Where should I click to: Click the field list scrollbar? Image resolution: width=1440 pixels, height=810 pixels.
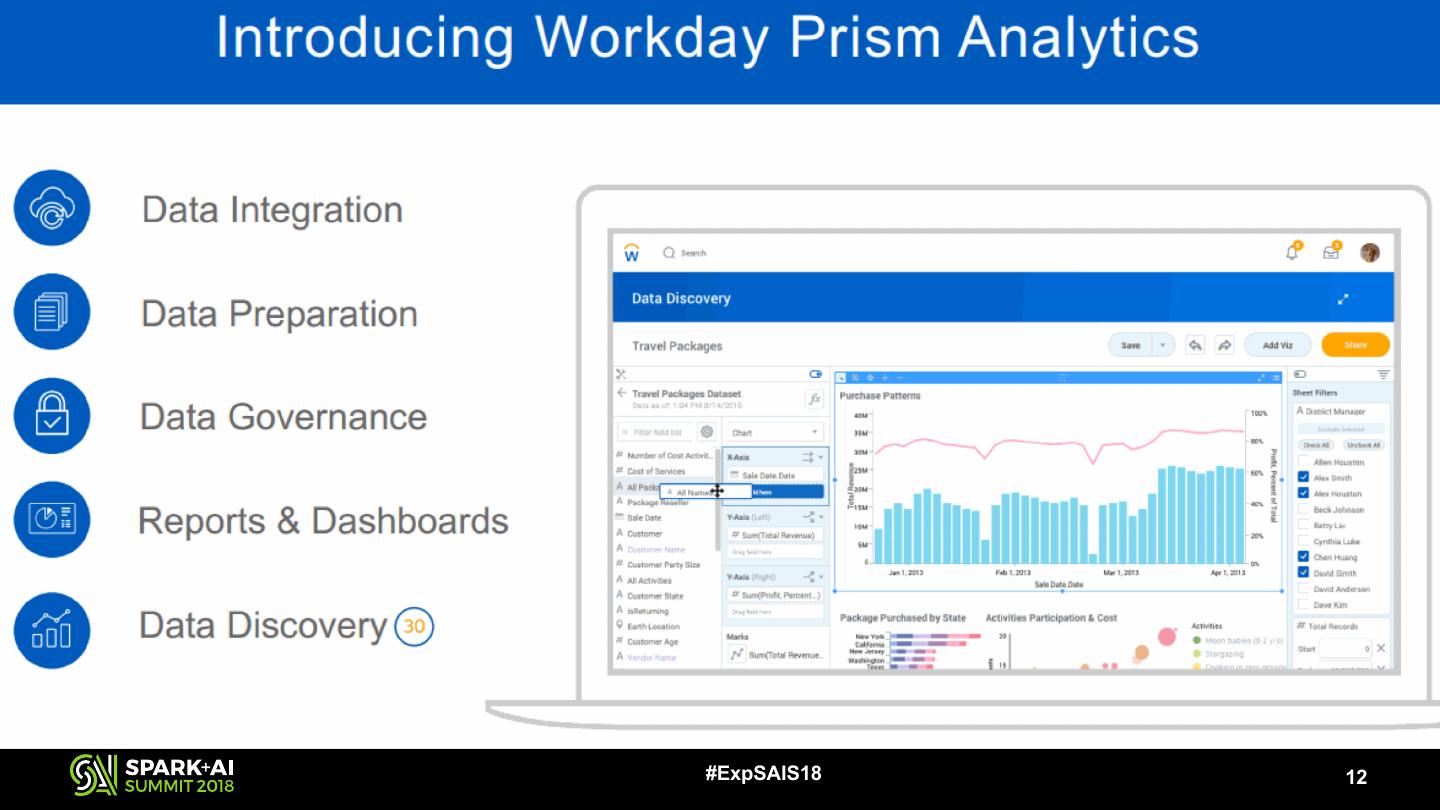tap(718, 500)
